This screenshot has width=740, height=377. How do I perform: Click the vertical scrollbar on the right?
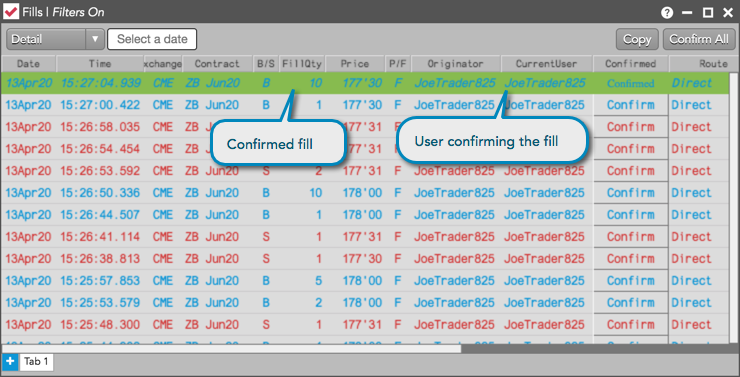[734, 208]
